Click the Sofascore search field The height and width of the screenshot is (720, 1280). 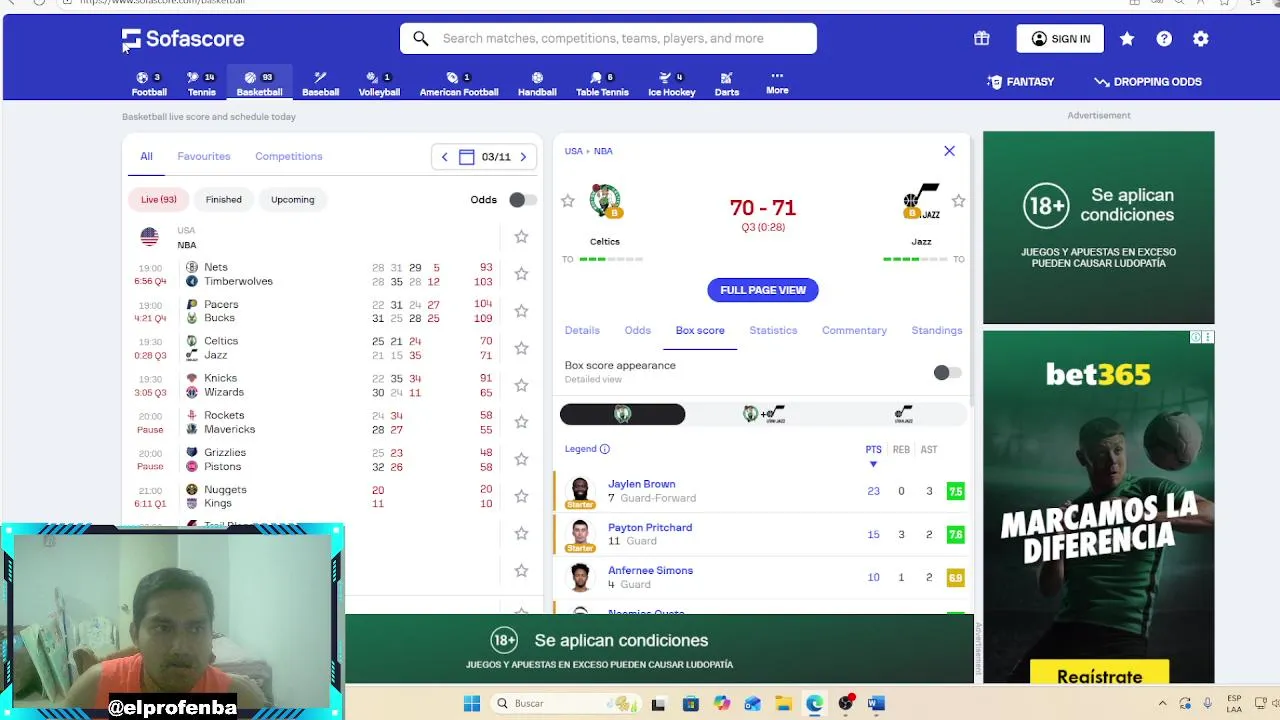608,39
